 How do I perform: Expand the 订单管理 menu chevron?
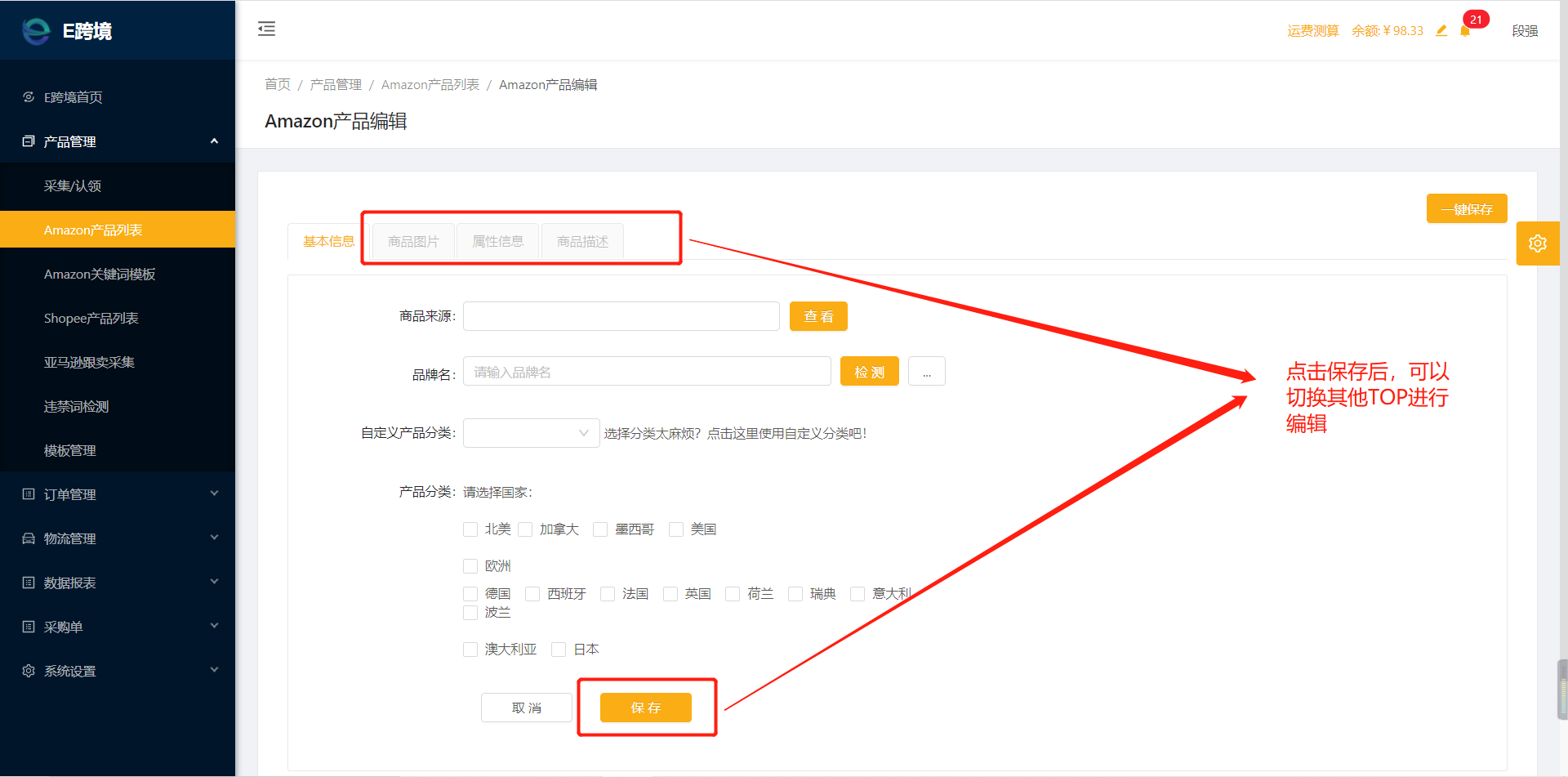point(214,493)
